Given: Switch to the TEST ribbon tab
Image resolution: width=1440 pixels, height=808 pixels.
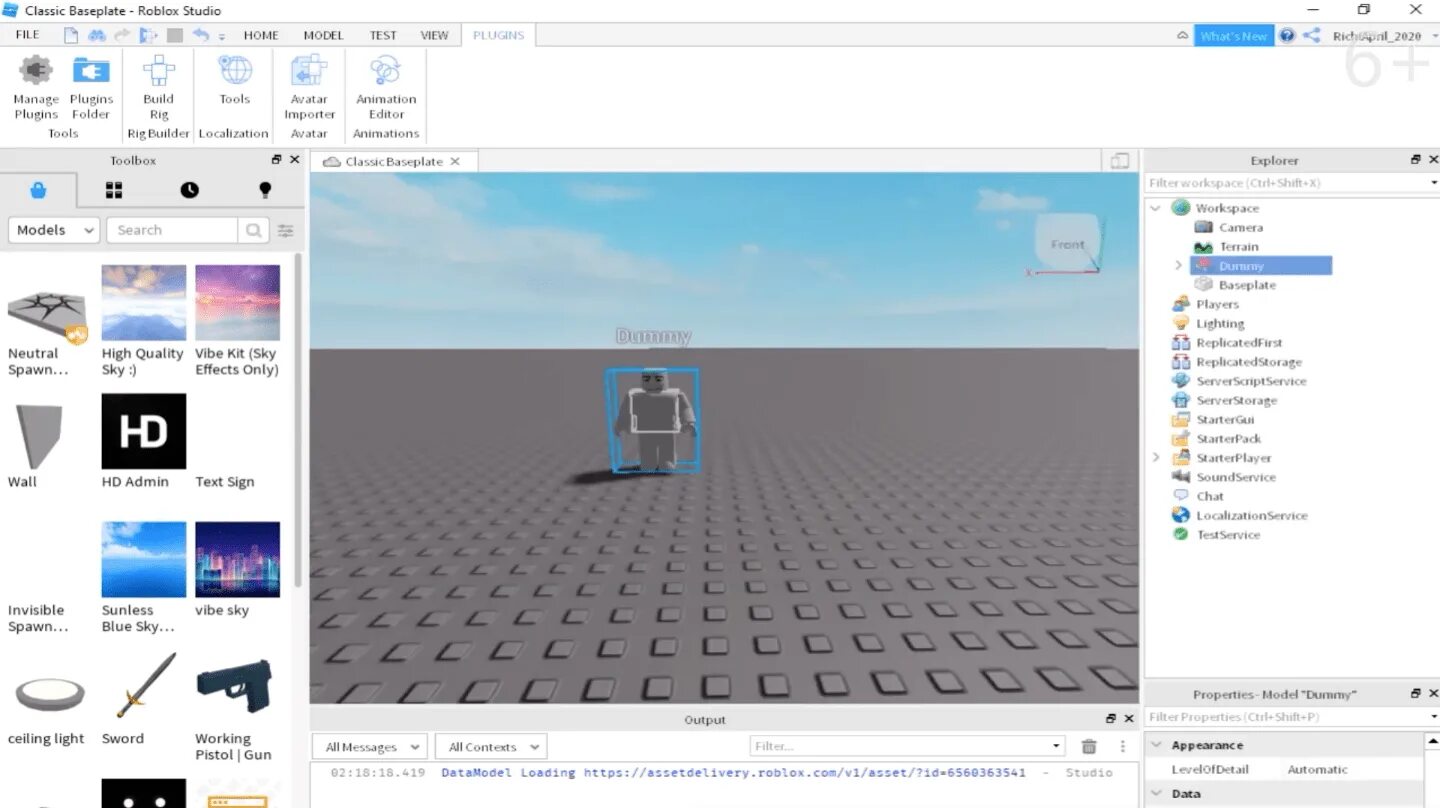Looking at the screenshot, I should click(383, 35).
